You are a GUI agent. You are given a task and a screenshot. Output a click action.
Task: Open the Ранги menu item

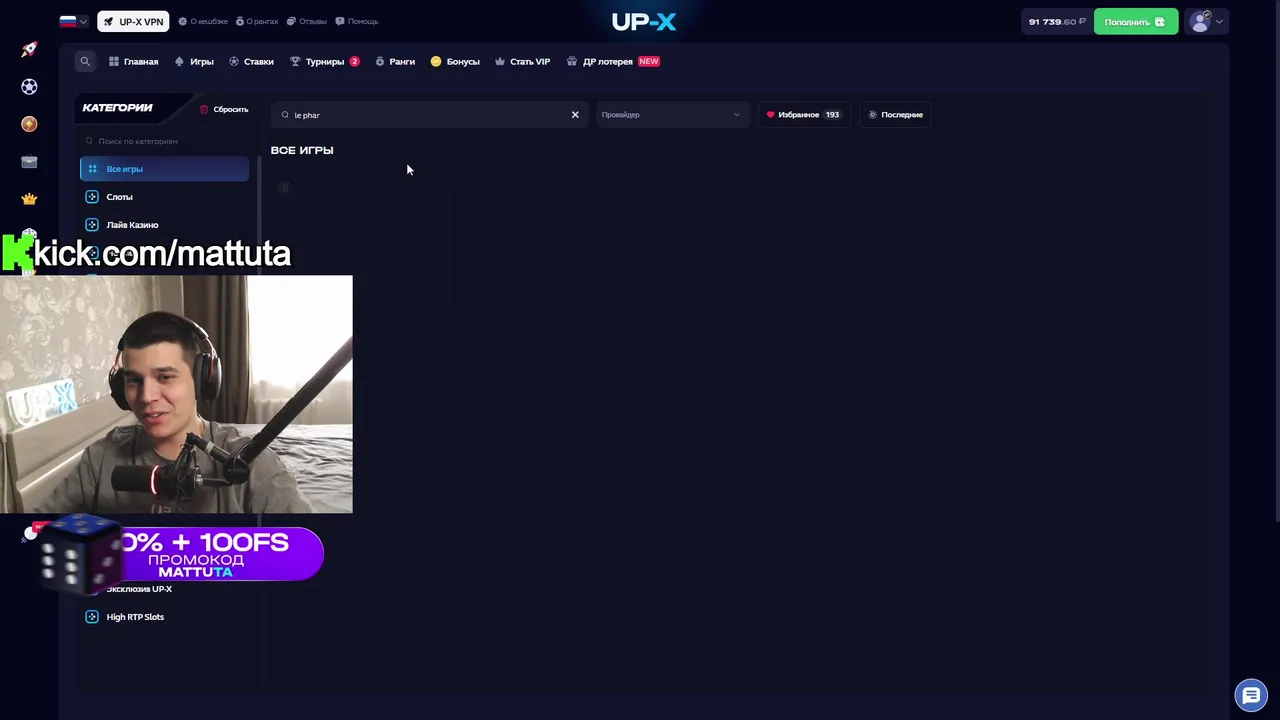click(395, 62)
